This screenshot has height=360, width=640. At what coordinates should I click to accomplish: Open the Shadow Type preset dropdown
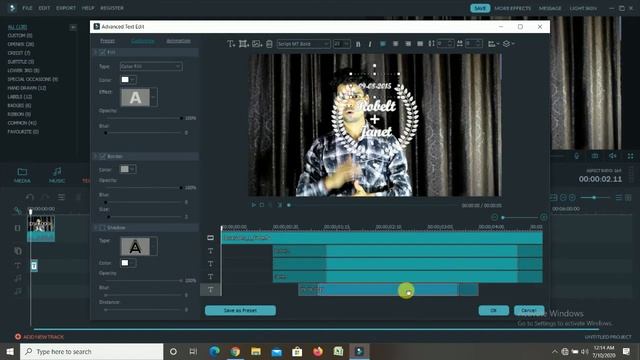(154, 247)
